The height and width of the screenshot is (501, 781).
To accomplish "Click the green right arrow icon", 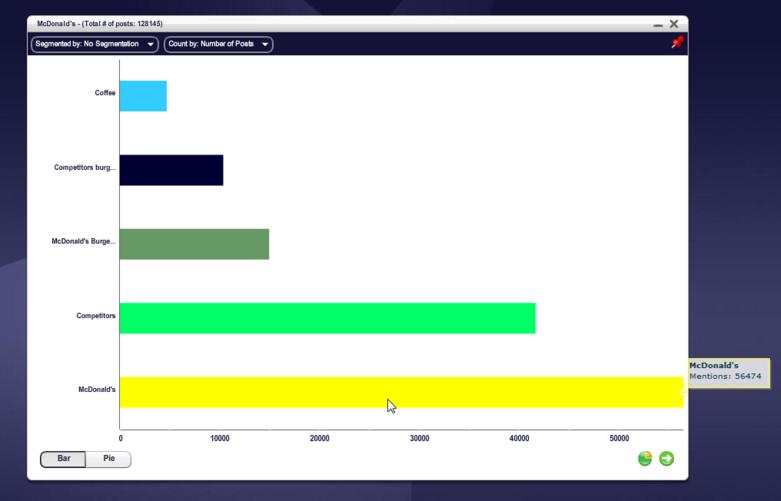I will point(666,458).
